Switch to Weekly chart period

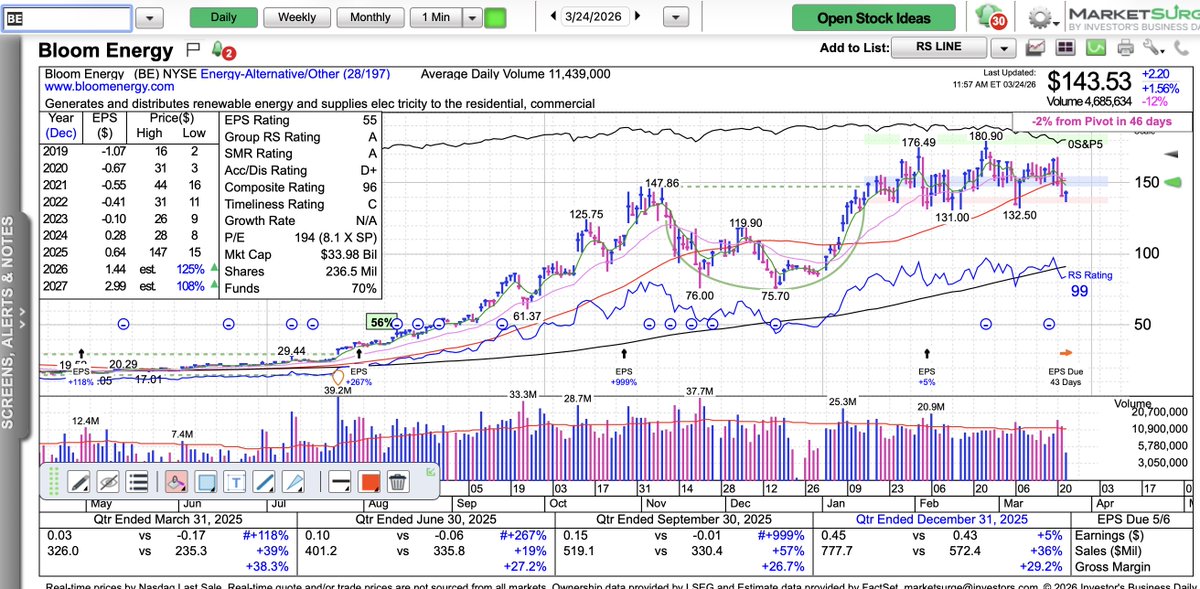(x=297, y=17)
